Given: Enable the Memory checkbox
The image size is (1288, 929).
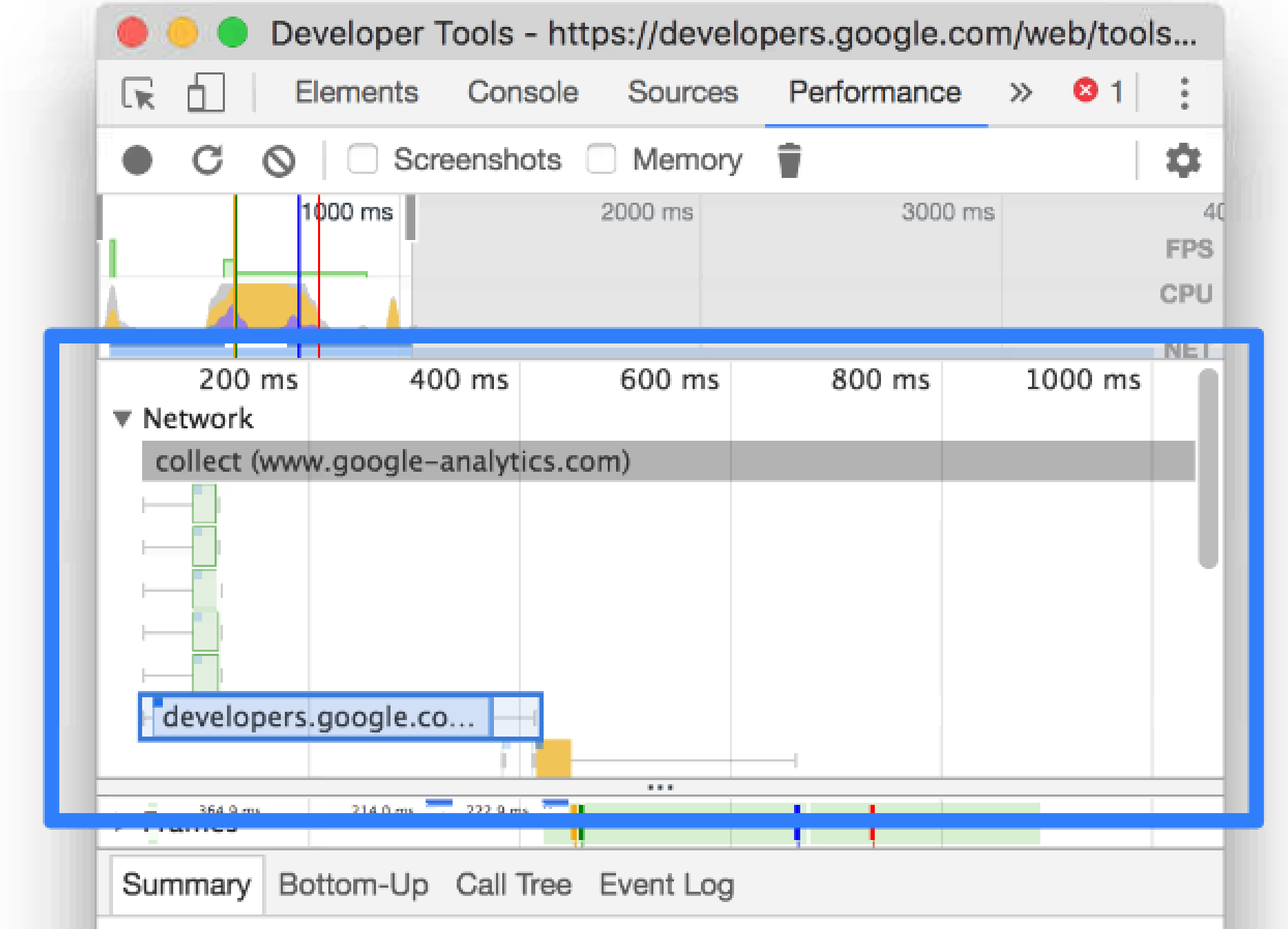Looking at the screenshot, I should 602,159.
